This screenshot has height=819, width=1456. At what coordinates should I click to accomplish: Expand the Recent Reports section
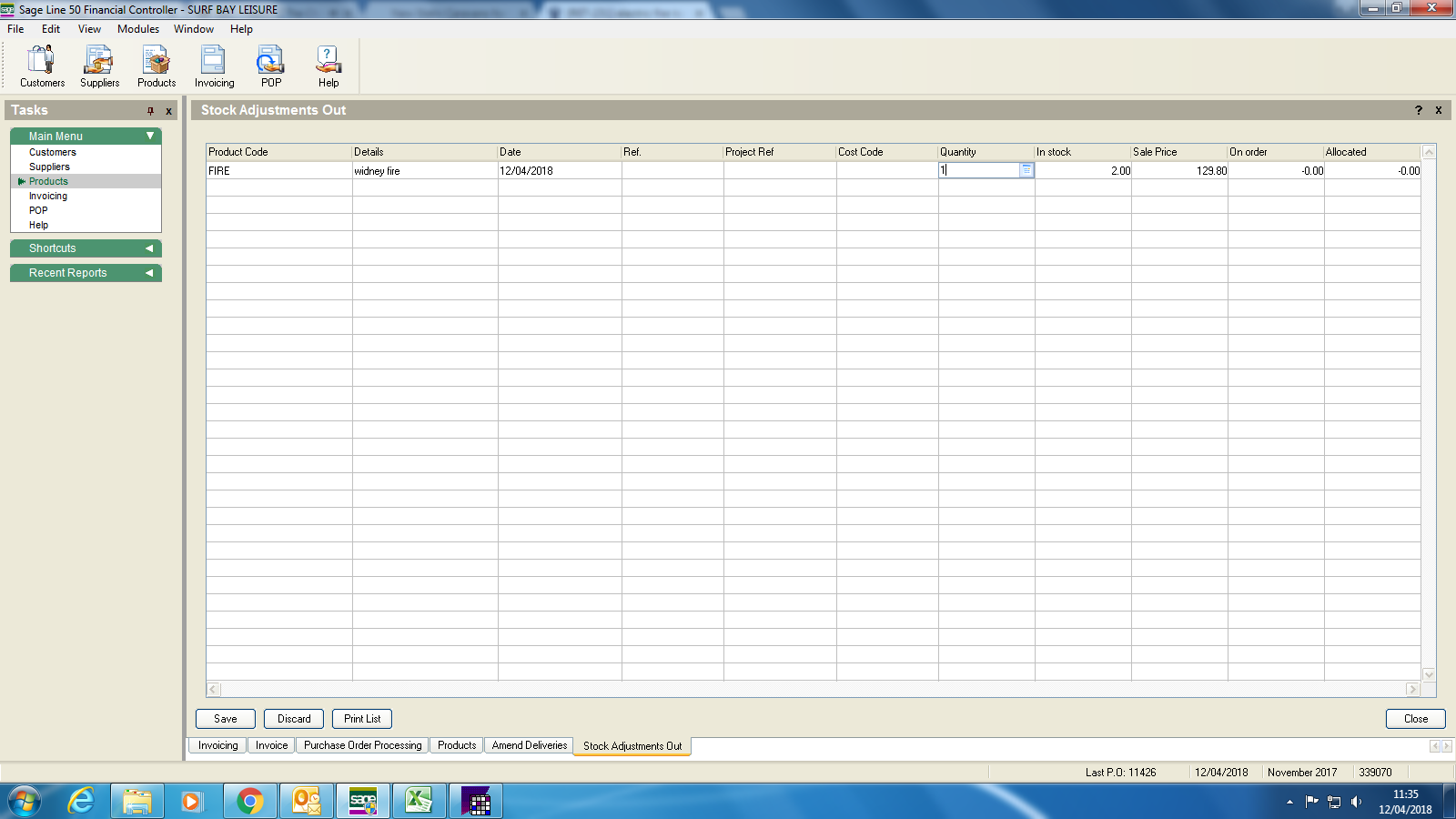[149, 273]
